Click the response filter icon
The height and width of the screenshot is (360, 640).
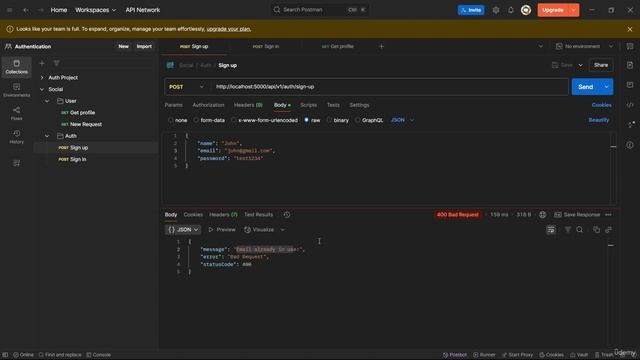(x=567, y=230)
